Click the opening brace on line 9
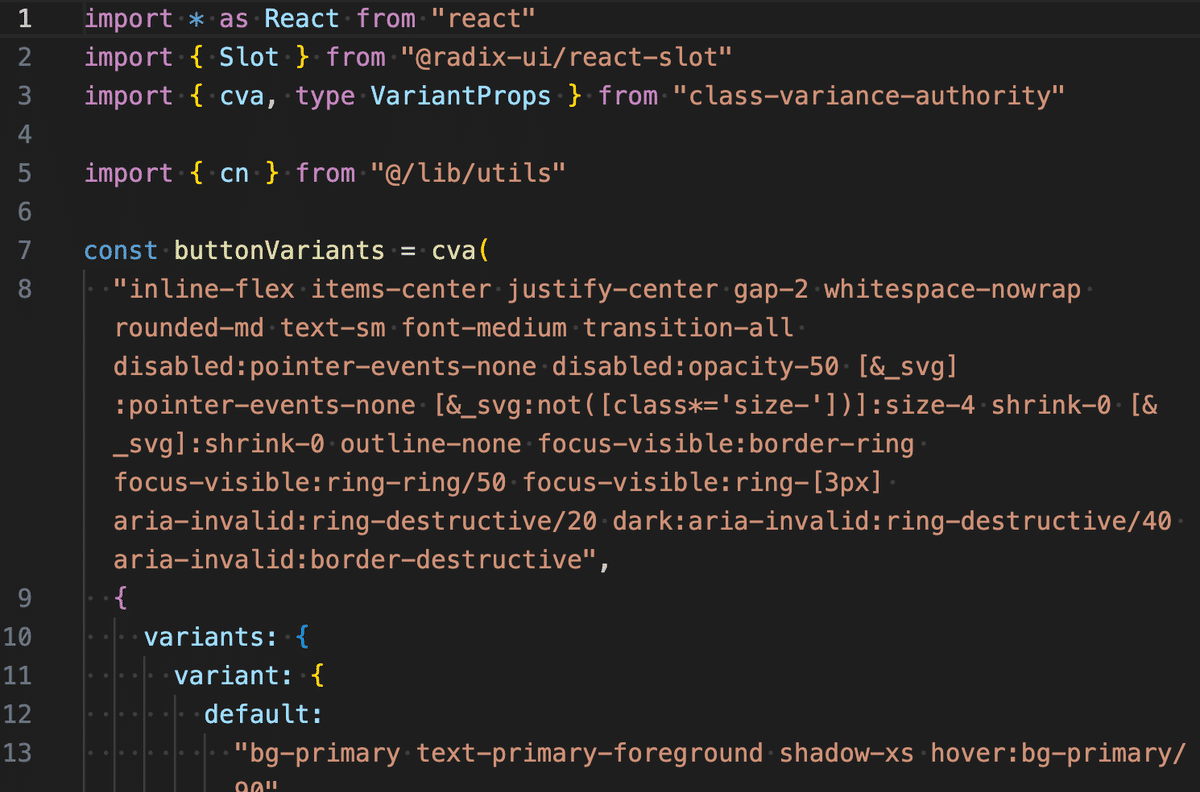This screenshot has height=792, width=1200. pos(120,597)
